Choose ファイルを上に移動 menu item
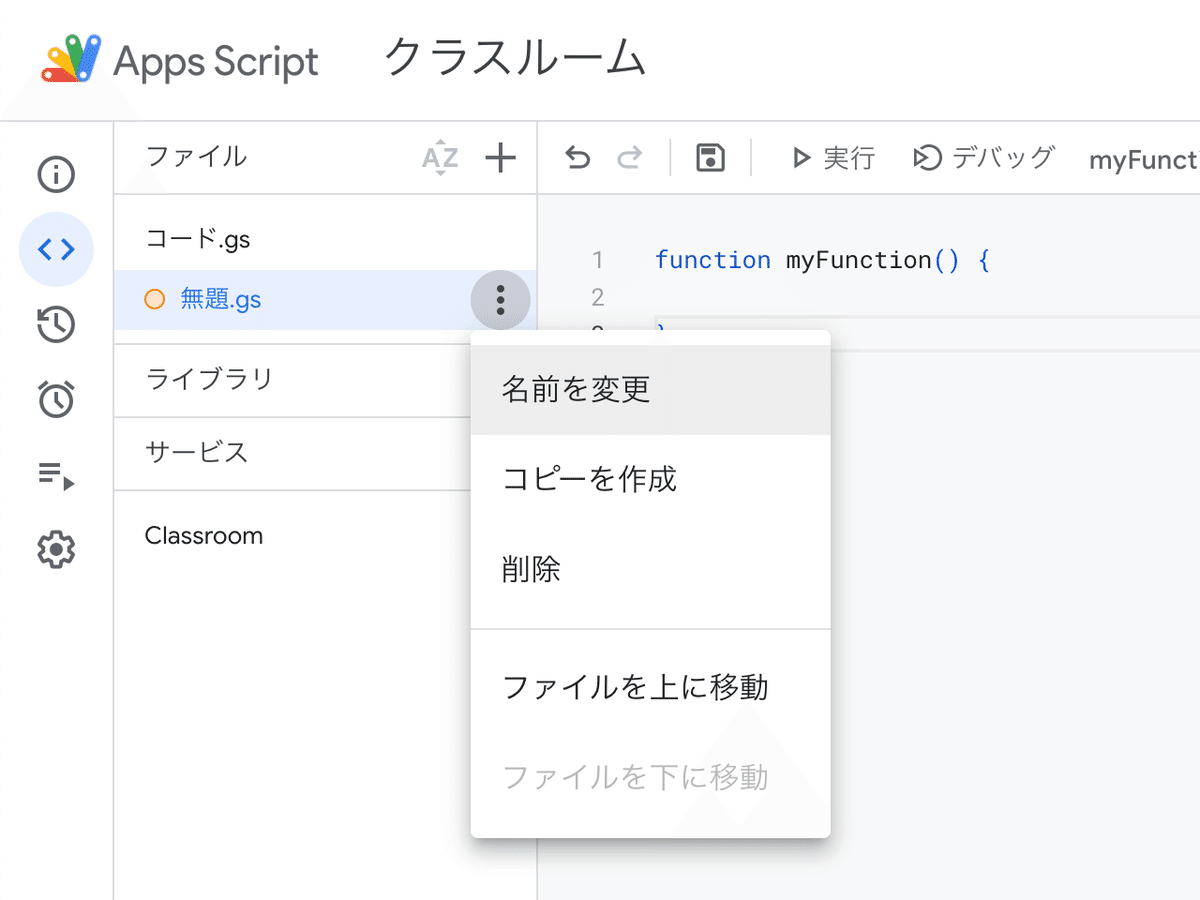 click(650, 688)
